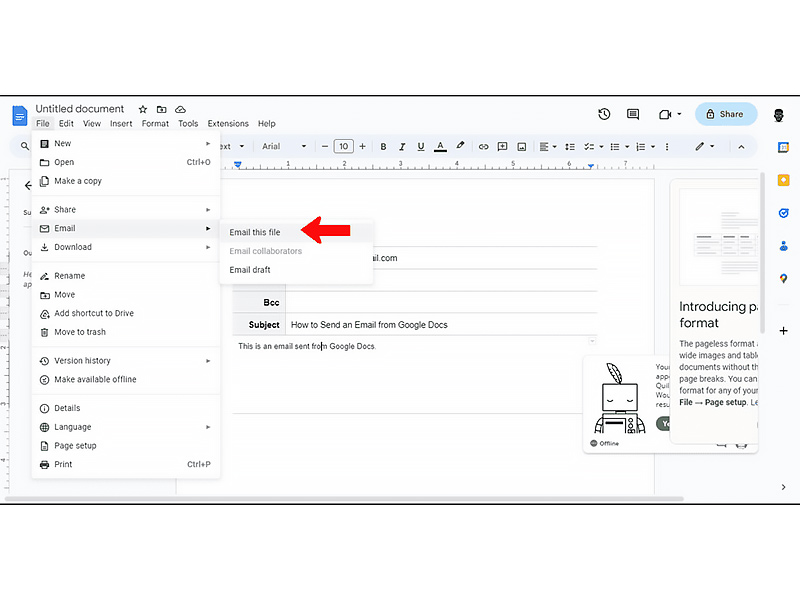Start a meeting with camera icon

[665, 114]
